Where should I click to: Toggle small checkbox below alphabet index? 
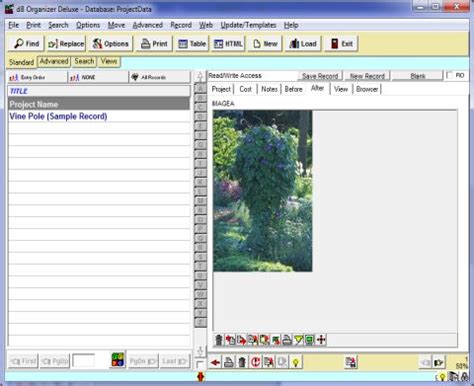pos(199,364)
